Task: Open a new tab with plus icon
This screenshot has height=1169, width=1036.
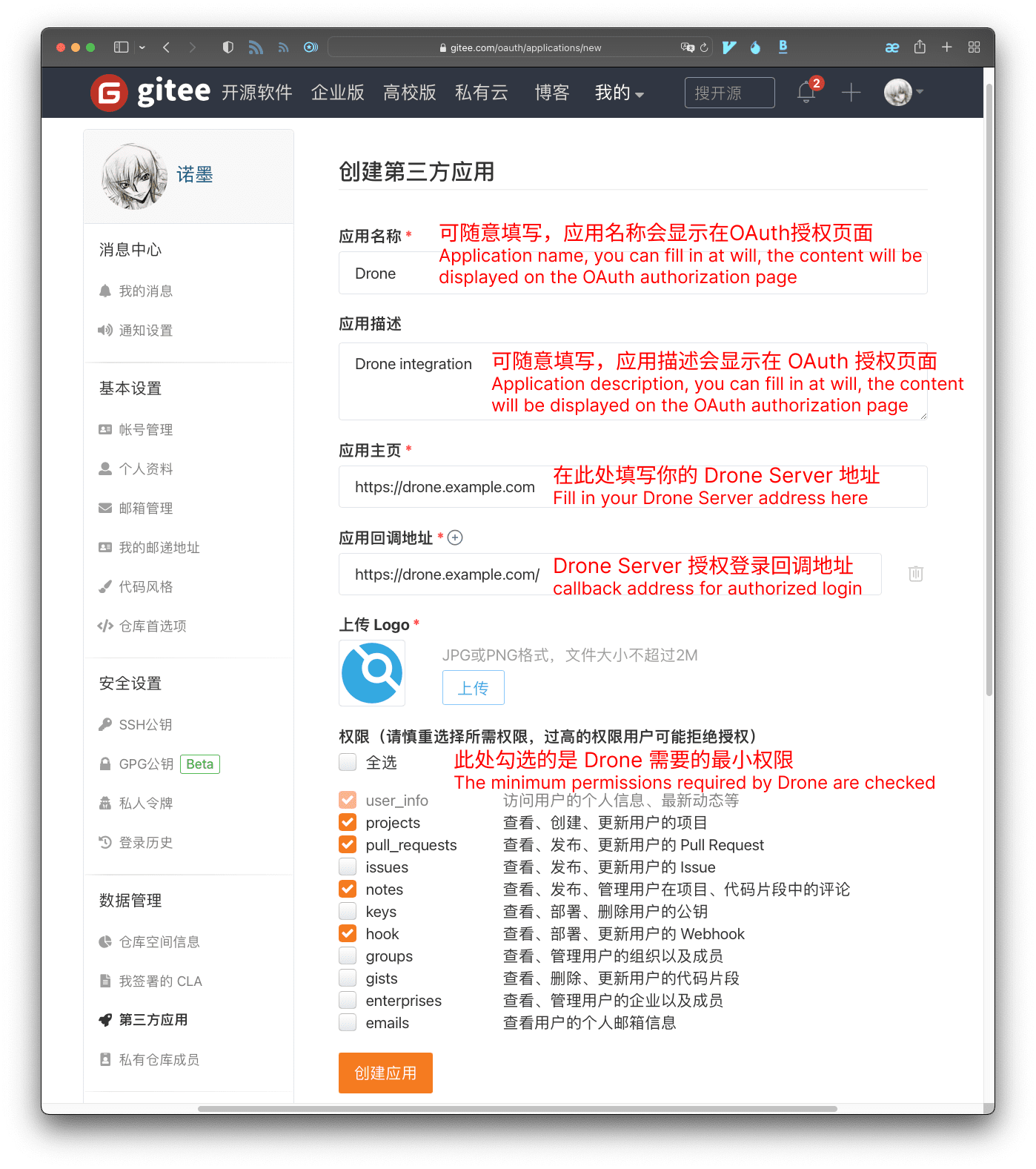Action: (947, 47)
